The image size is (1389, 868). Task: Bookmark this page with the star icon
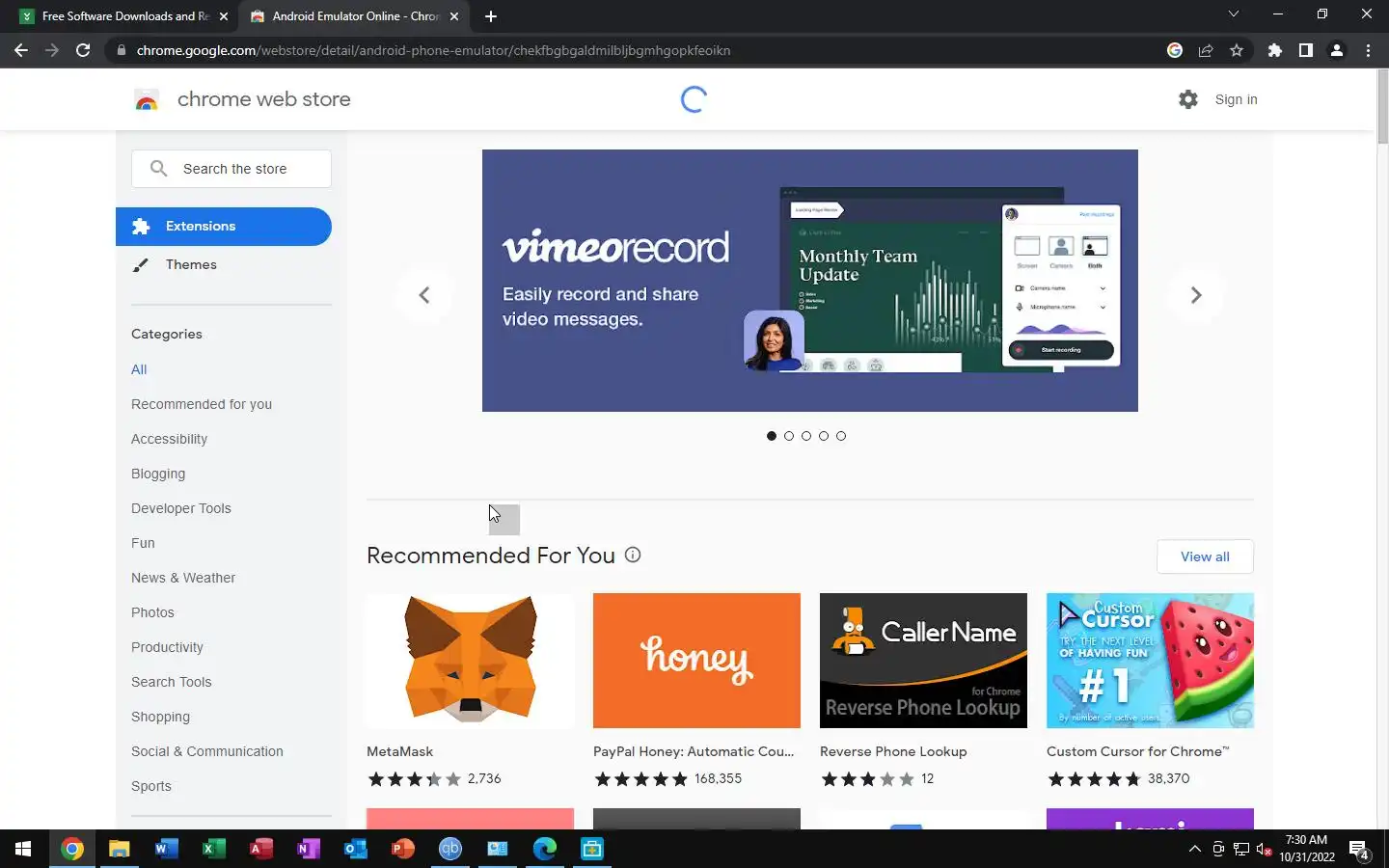(1237, 50)
